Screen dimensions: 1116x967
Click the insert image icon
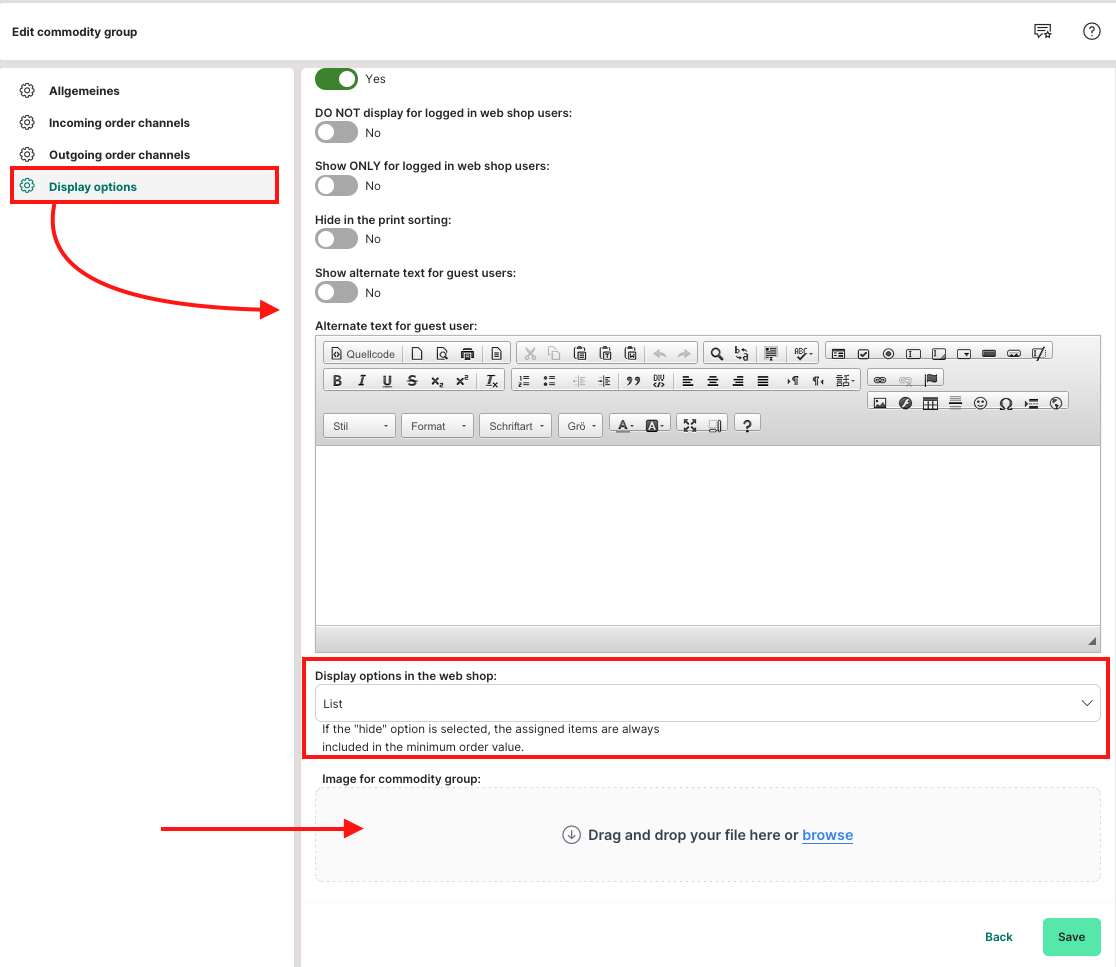click(880, 403)
